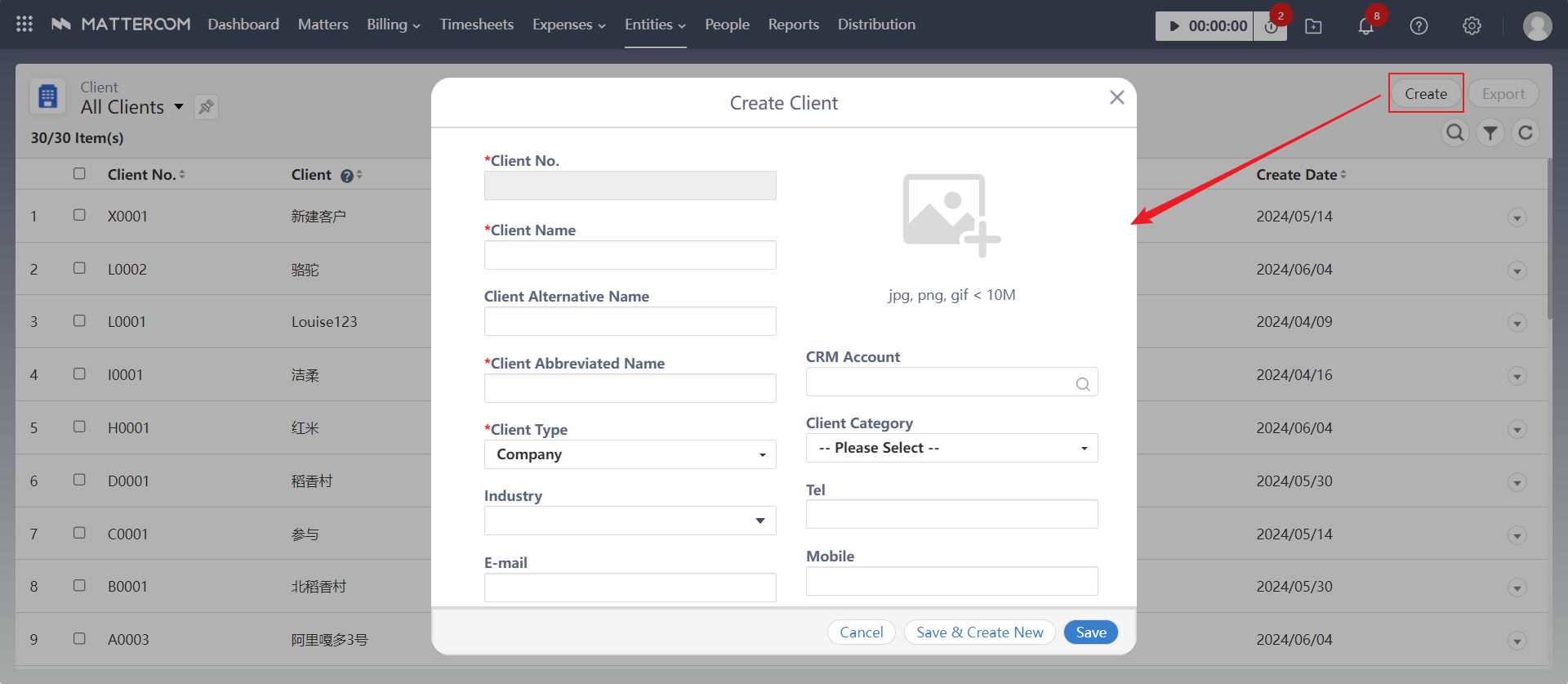Click into the Client Name field
Screen dimensions: 1568x684
[x=630, y=255]
